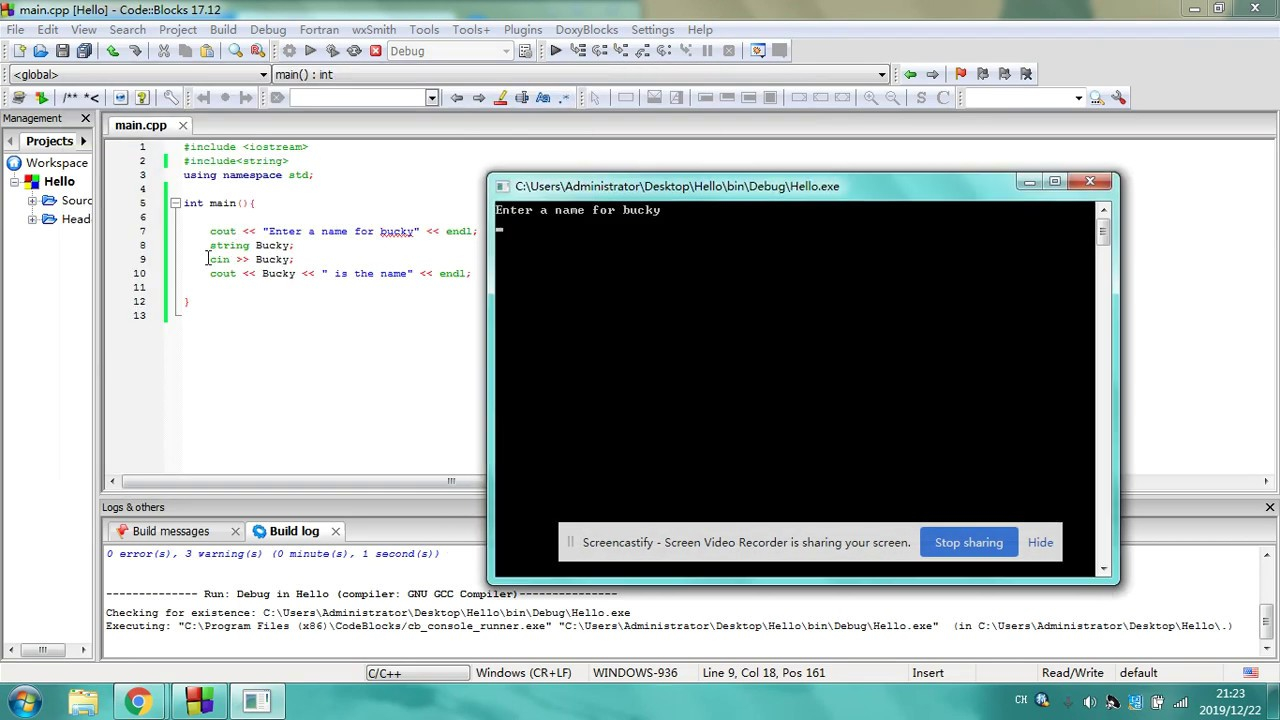Open the Debug menu
The height and width of the screenshot is (720, 1280).
(268, 29)
